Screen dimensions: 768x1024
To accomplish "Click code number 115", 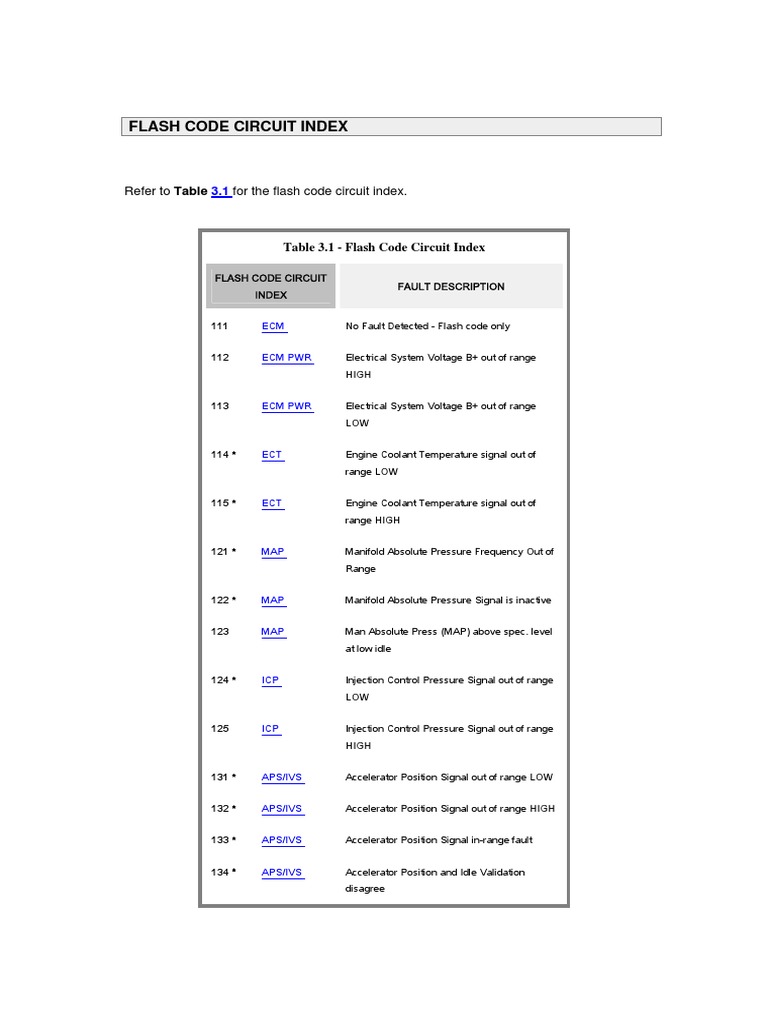I will click(220, 503).
